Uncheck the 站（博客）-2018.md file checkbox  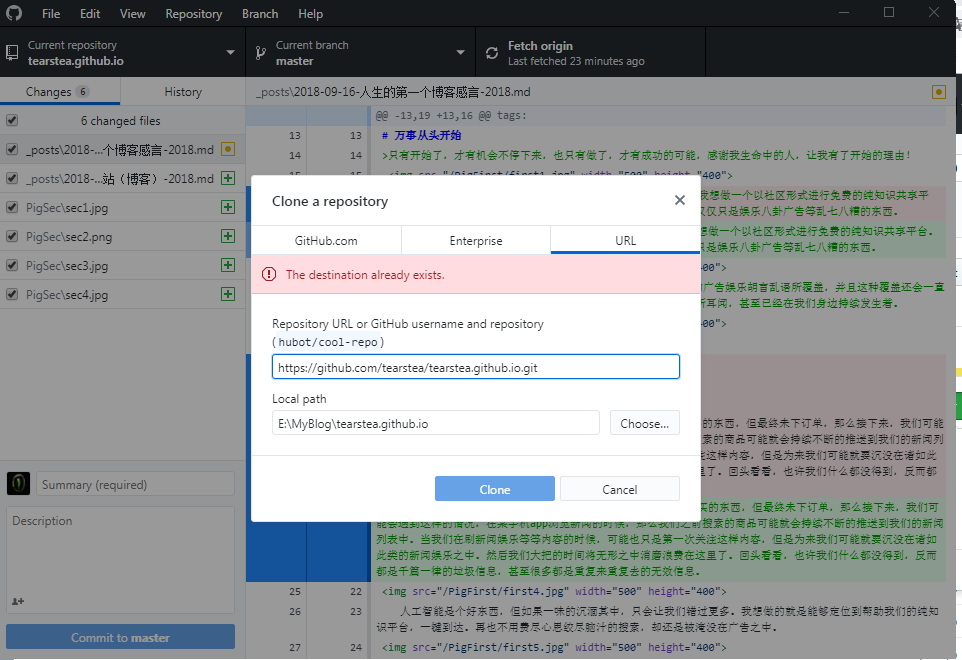(x=12, y=178)
